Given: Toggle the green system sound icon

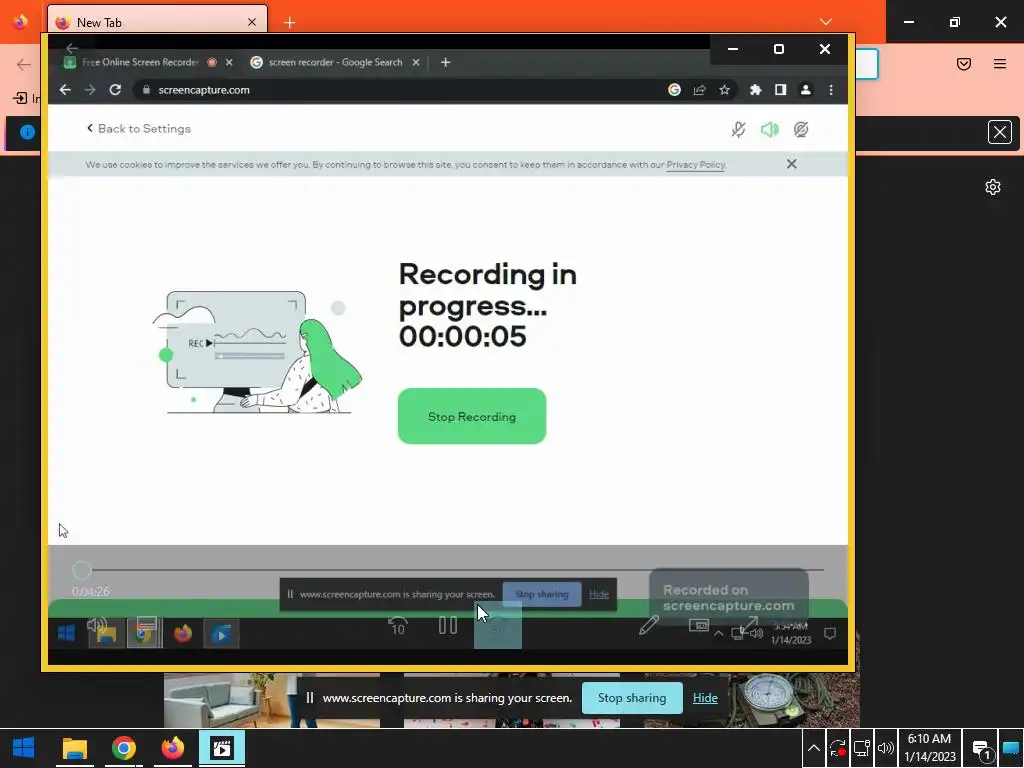Looking at the screenshot, I should [770, 129].
